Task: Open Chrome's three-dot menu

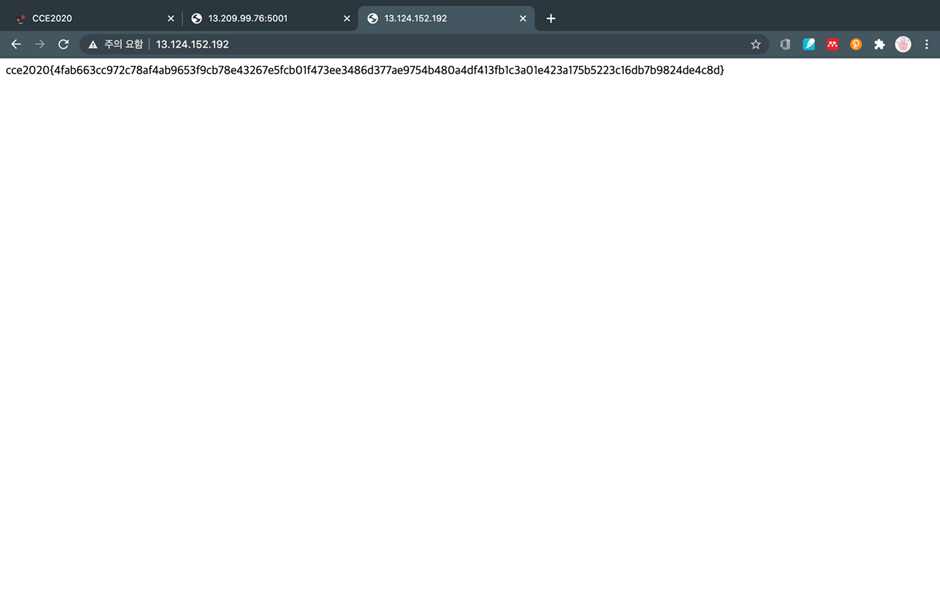Action: click(926, 44)
